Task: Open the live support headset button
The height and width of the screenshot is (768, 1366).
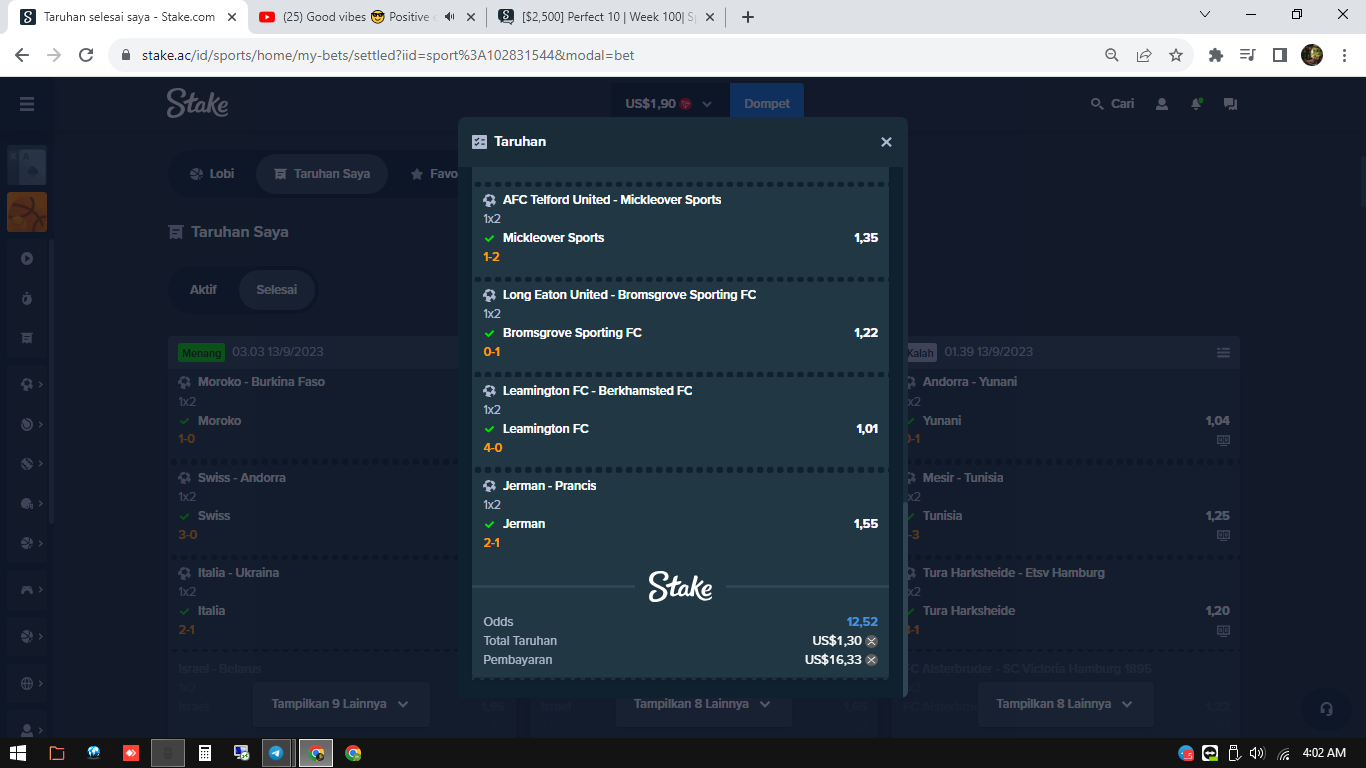Action: (1327, 709)
